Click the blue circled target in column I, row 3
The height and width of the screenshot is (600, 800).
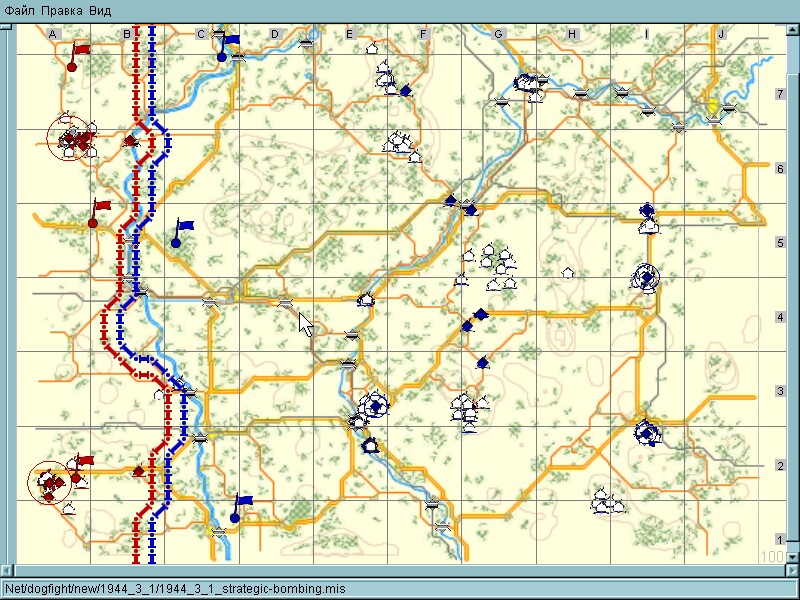[x=648, y=433]
